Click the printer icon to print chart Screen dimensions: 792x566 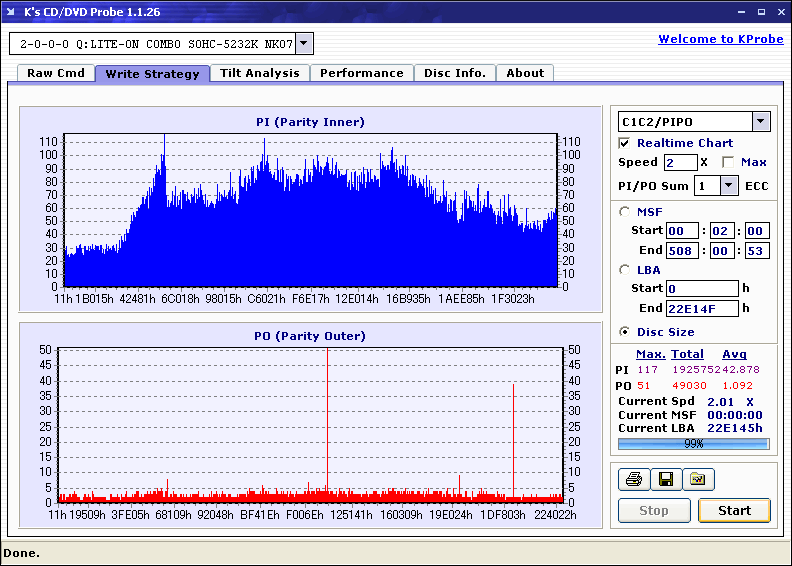tap(633, 480)
